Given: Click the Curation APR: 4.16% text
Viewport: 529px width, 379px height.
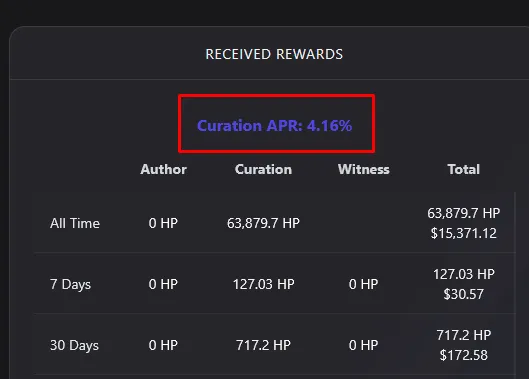Looking at the screenshot, I should (x=274, y=126).
